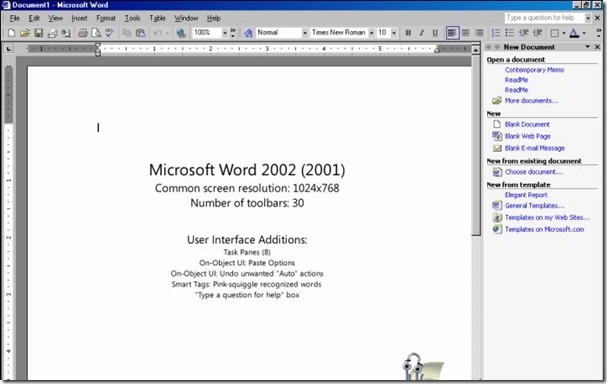The height and width of the screenshot is (384, 607).
Task: Click the Insert Hyperlink globe icon
Action: click(x=181, y=33)
